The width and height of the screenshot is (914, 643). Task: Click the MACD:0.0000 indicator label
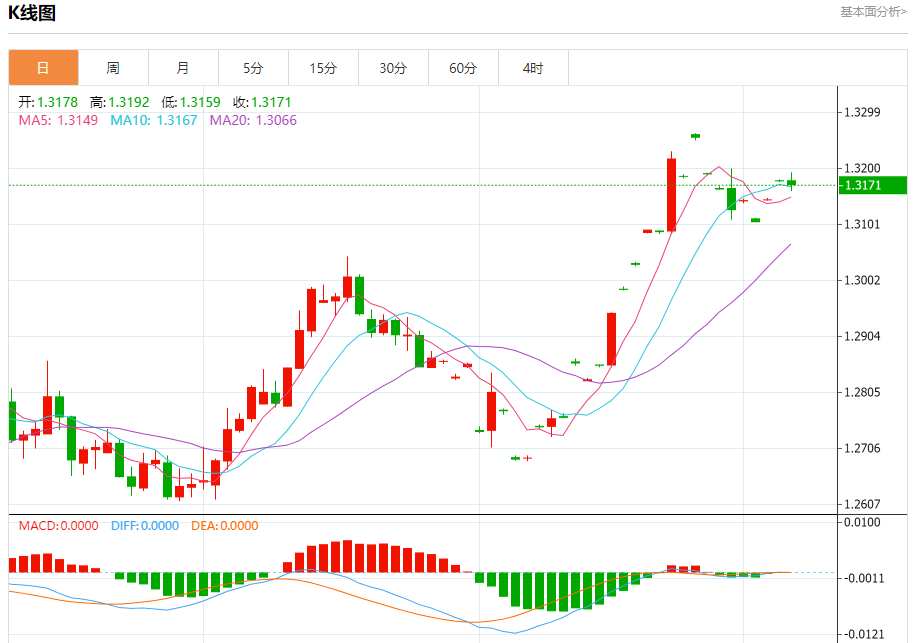pos(58,526)
